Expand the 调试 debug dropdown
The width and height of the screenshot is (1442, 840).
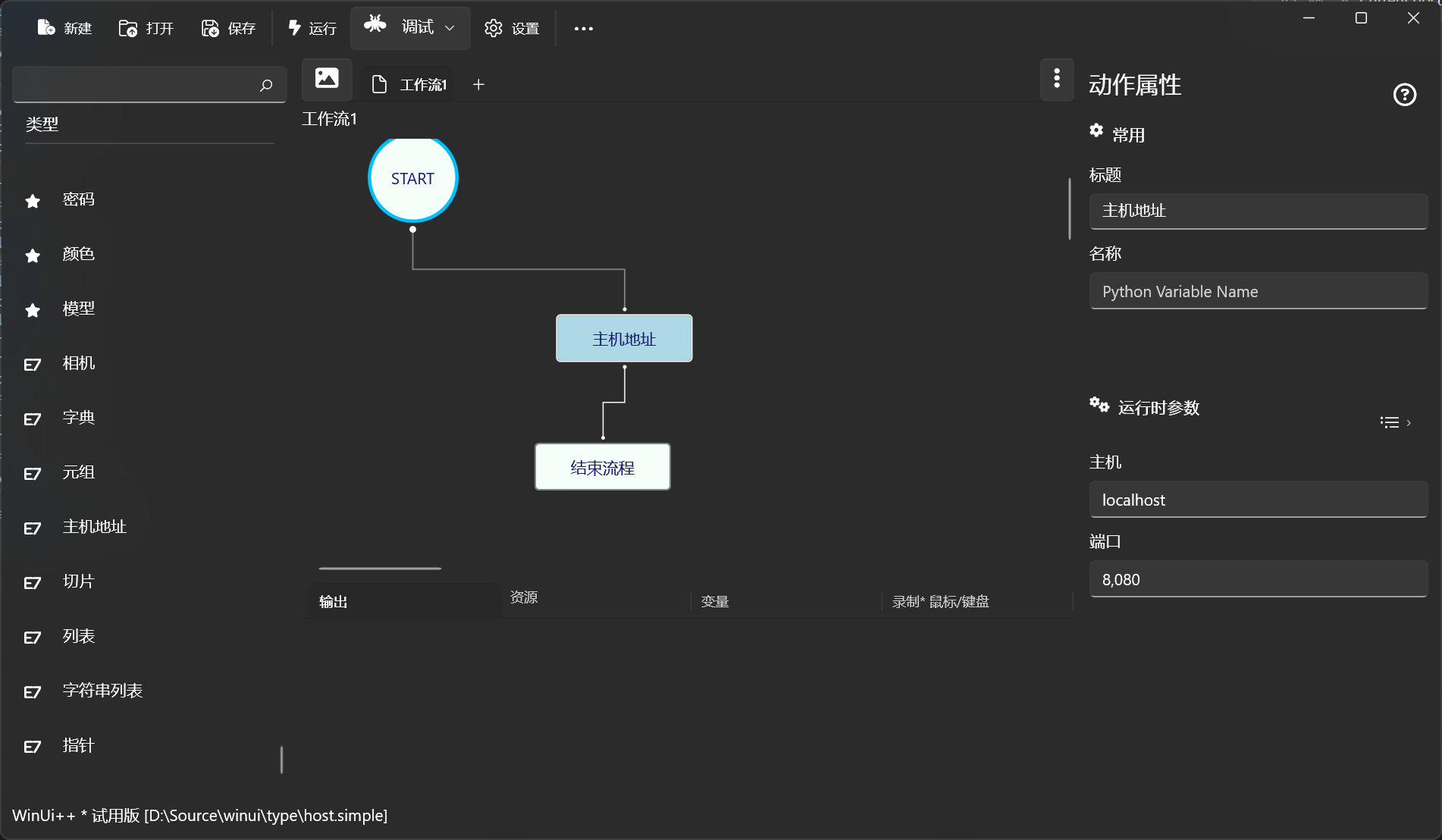pos(450,28)
